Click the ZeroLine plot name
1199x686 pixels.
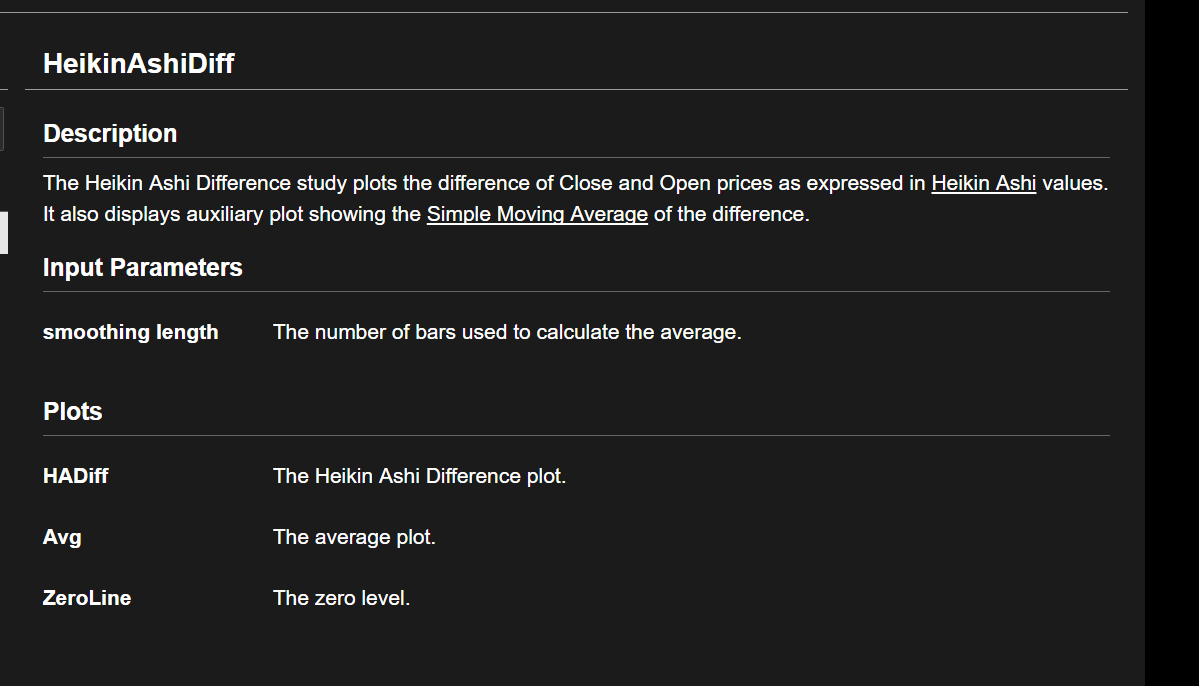87,598
